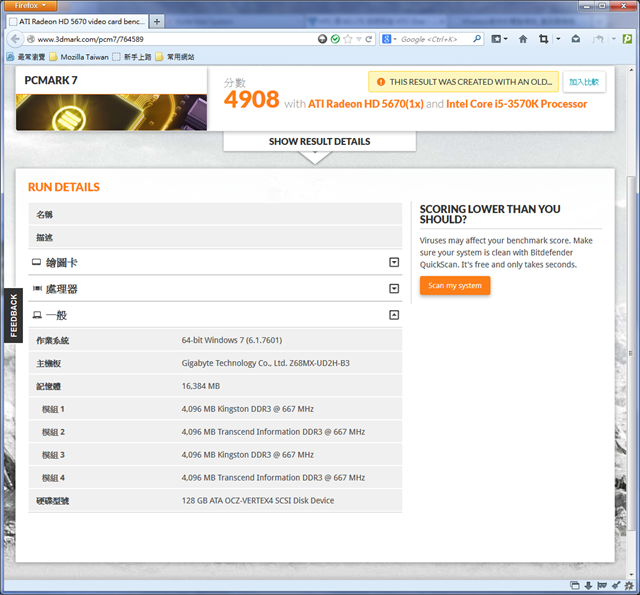Click the PCMark 7 banner image
The width and height of the screenshot is (640, 595).
pyautogui.click(x=111, y=112)
